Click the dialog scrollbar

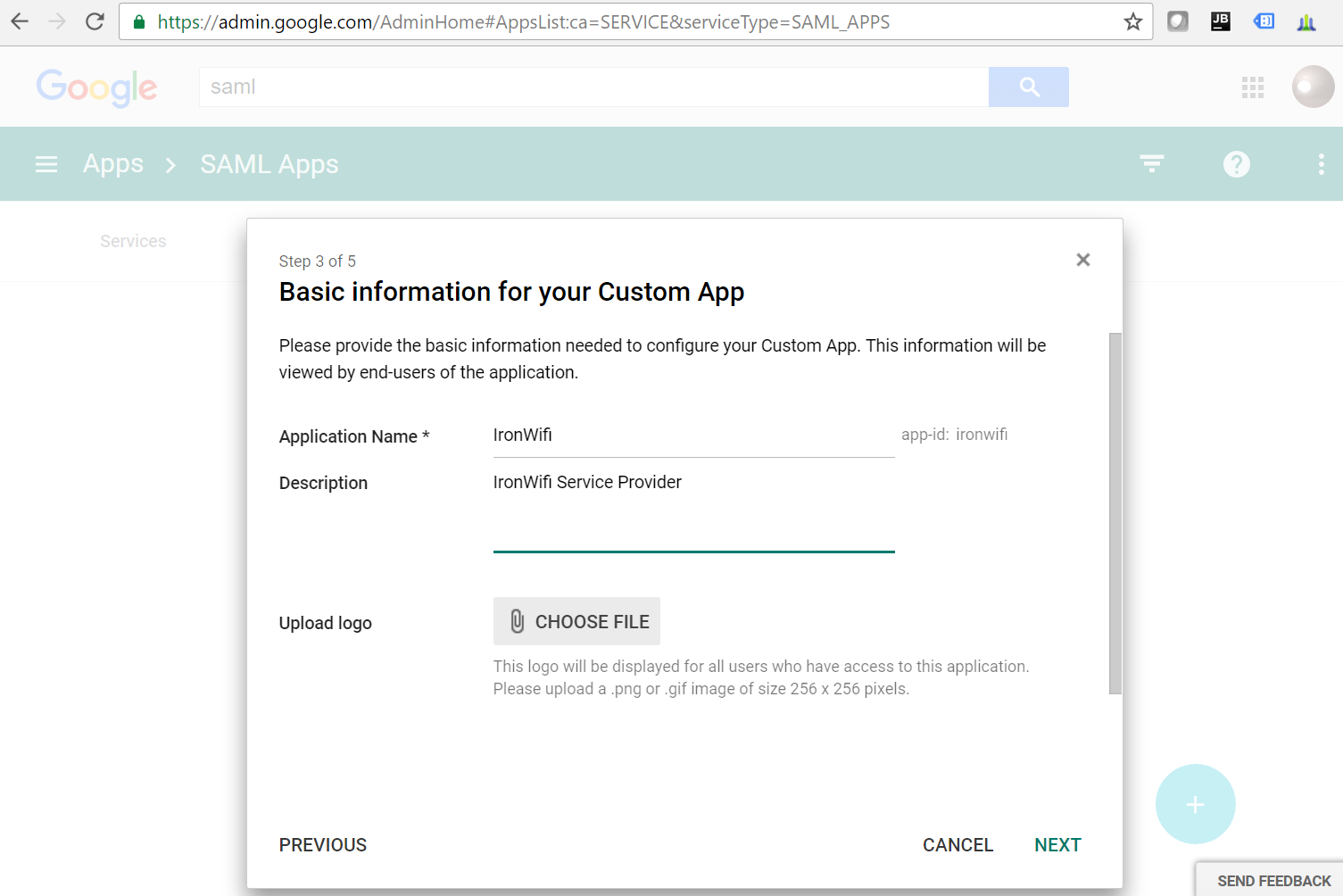1113,513
